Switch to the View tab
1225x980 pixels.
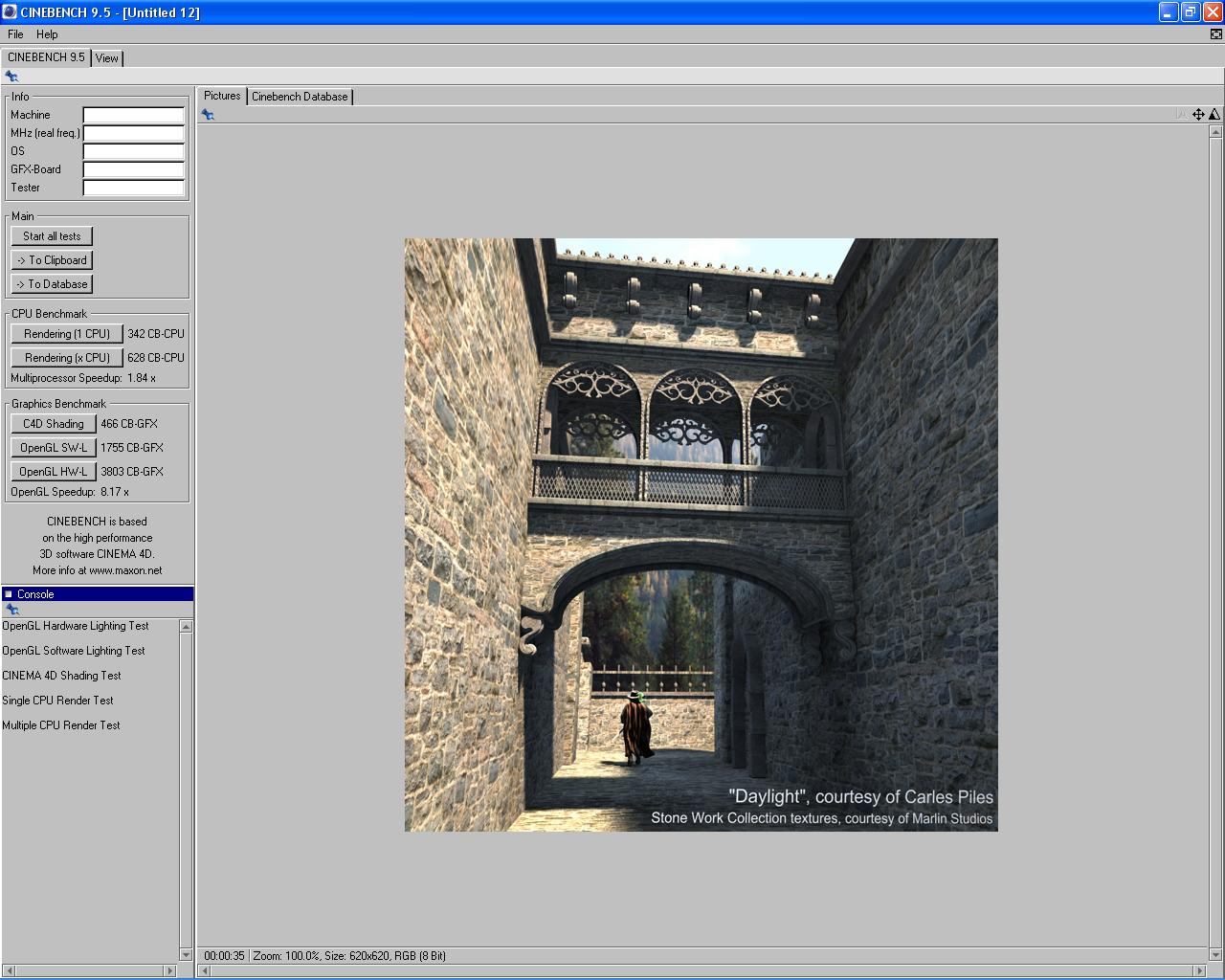coord(106,58)
